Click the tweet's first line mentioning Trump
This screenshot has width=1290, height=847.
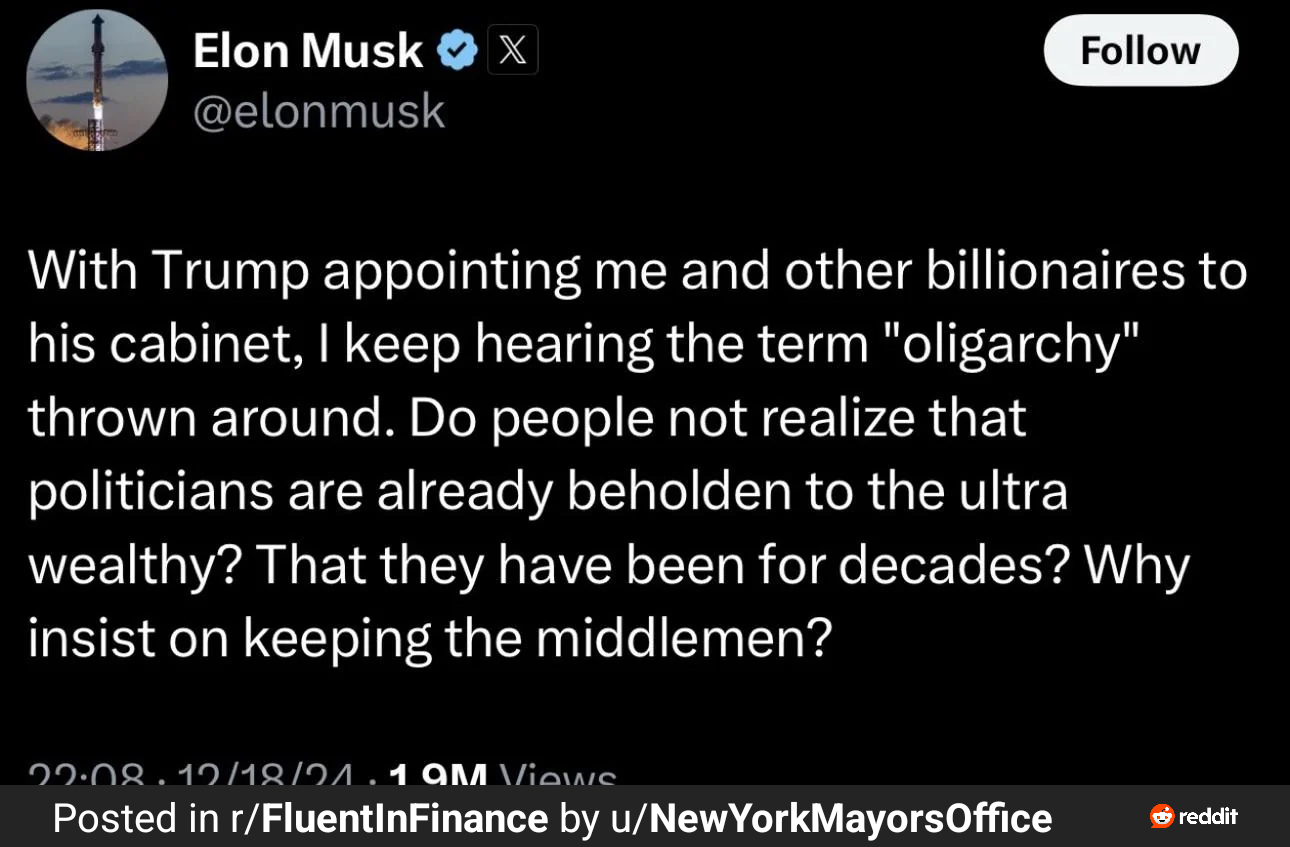638,272
